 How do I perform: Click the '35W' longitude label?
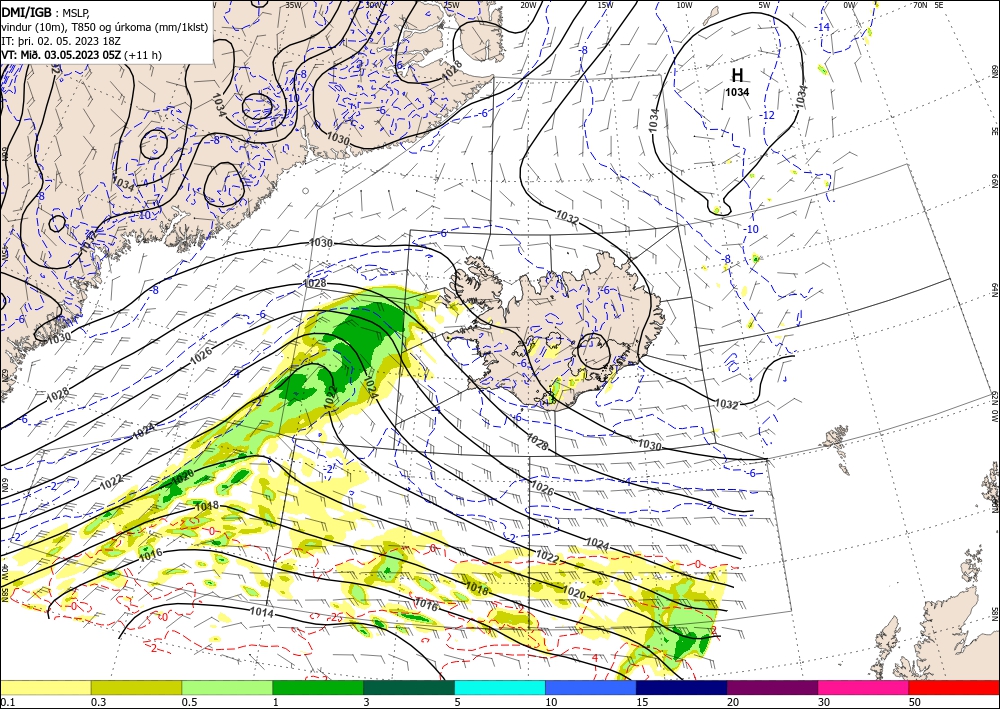pyautogui.click(x=293, y=5)
